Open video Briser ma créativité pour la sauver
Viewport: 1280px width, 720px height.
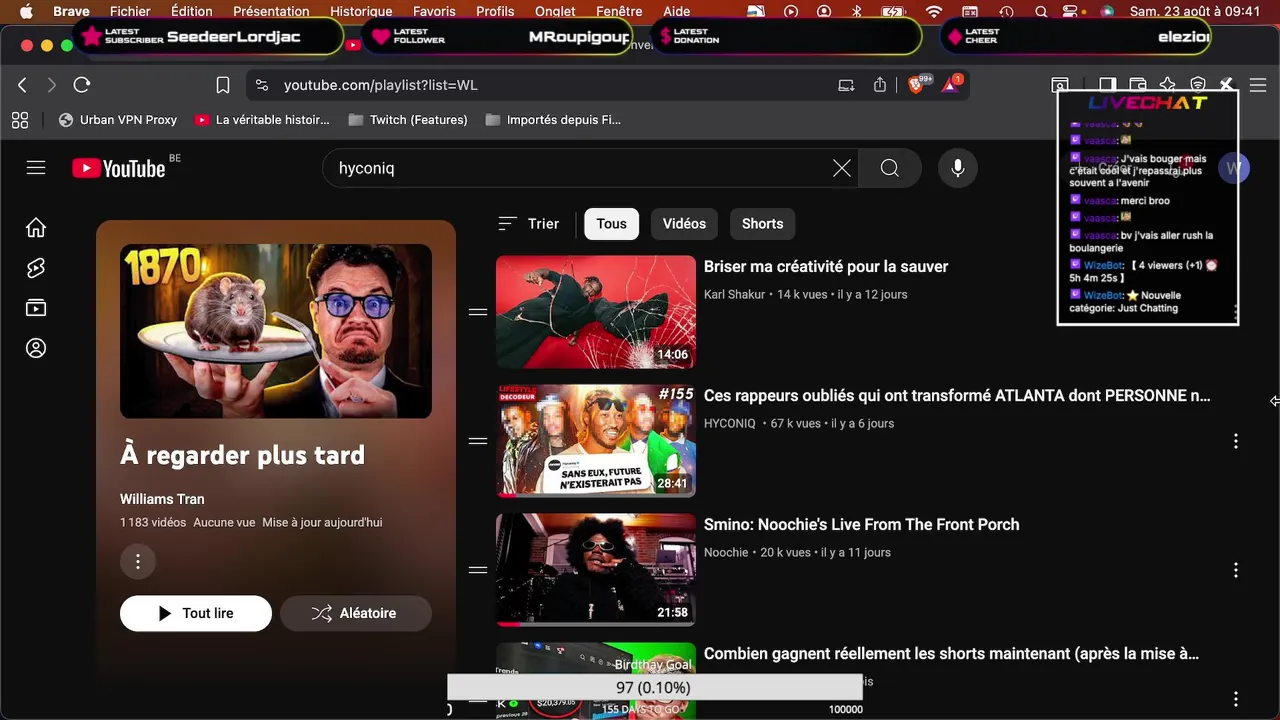[826, 267]
